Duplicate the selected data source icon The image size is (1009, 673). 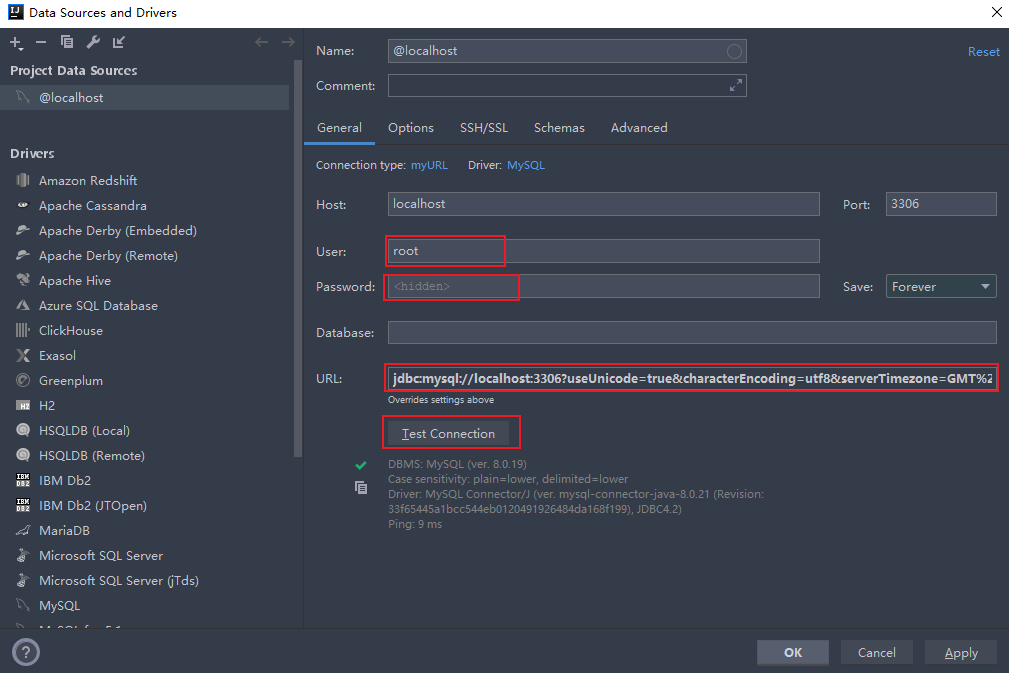(x=67, y=42)
